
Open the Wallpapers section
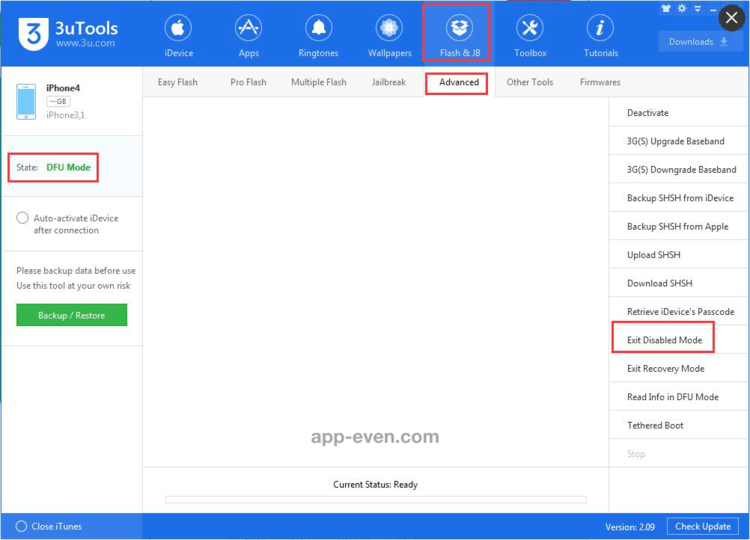click(389, 36)
